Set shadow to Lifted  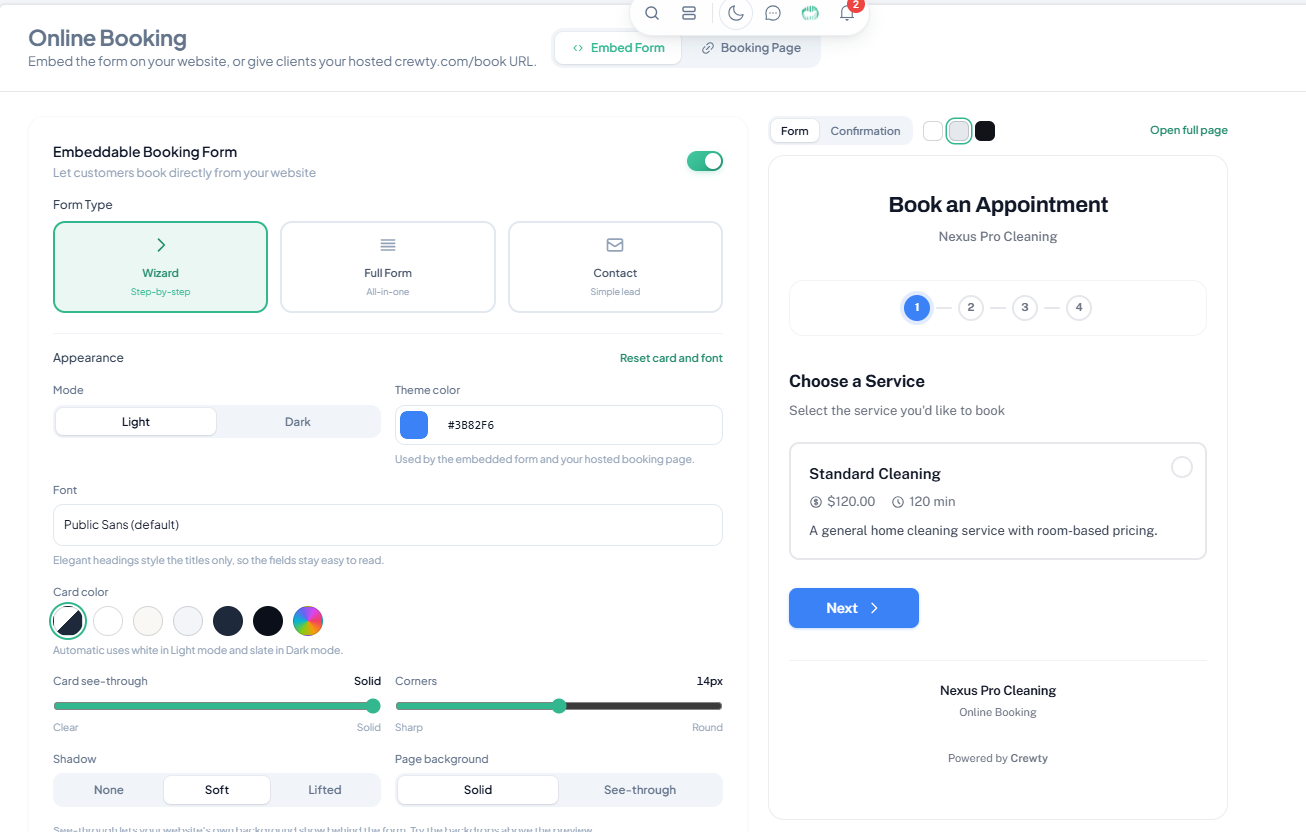click(x=325, y=790)
